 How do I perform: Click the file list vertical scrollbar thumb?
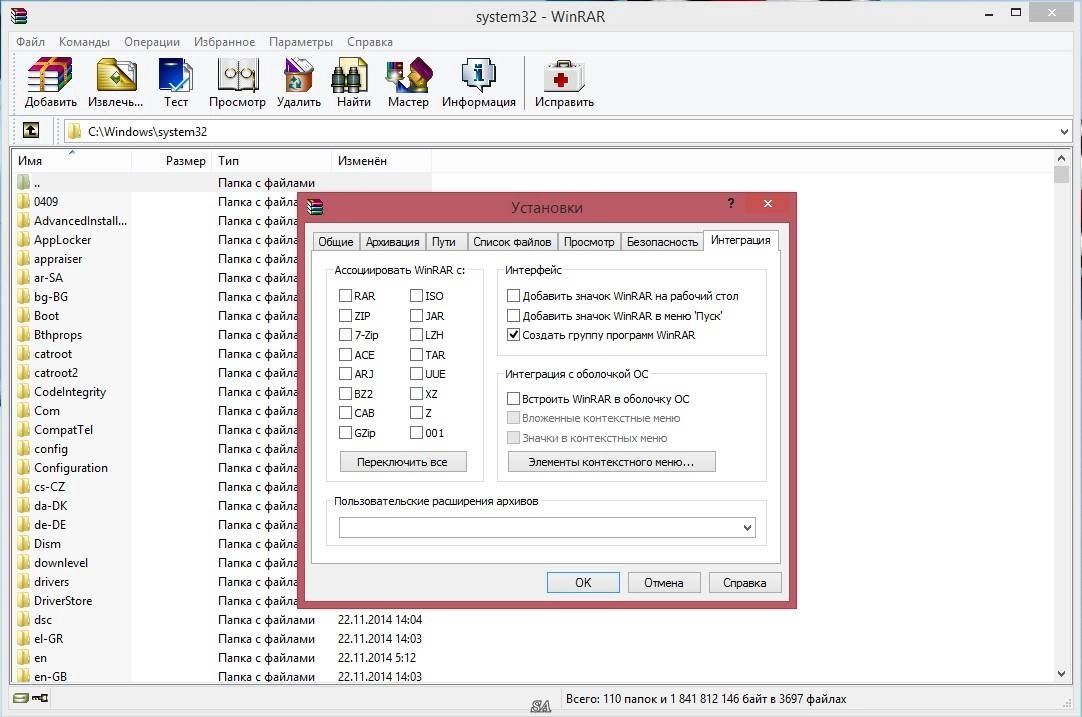pos(1061,174)
